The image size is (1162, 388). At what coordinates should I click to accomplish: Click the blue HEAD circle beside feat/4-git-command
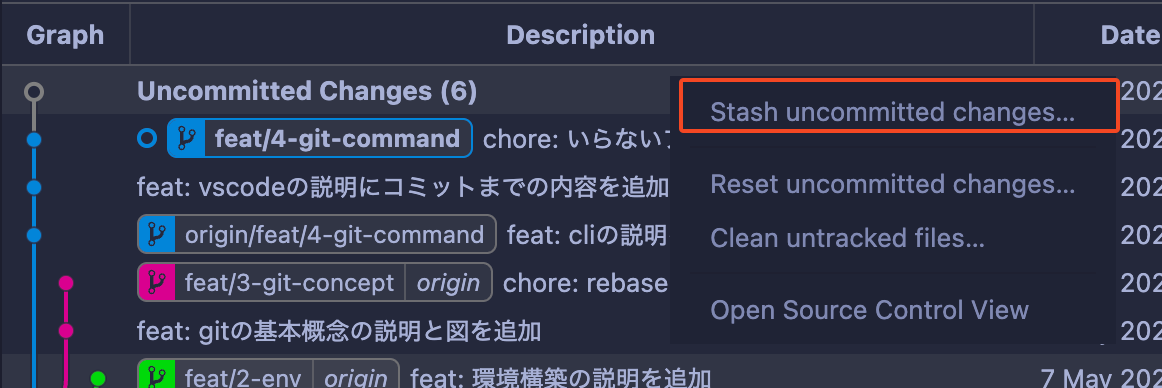coord(147,138)
